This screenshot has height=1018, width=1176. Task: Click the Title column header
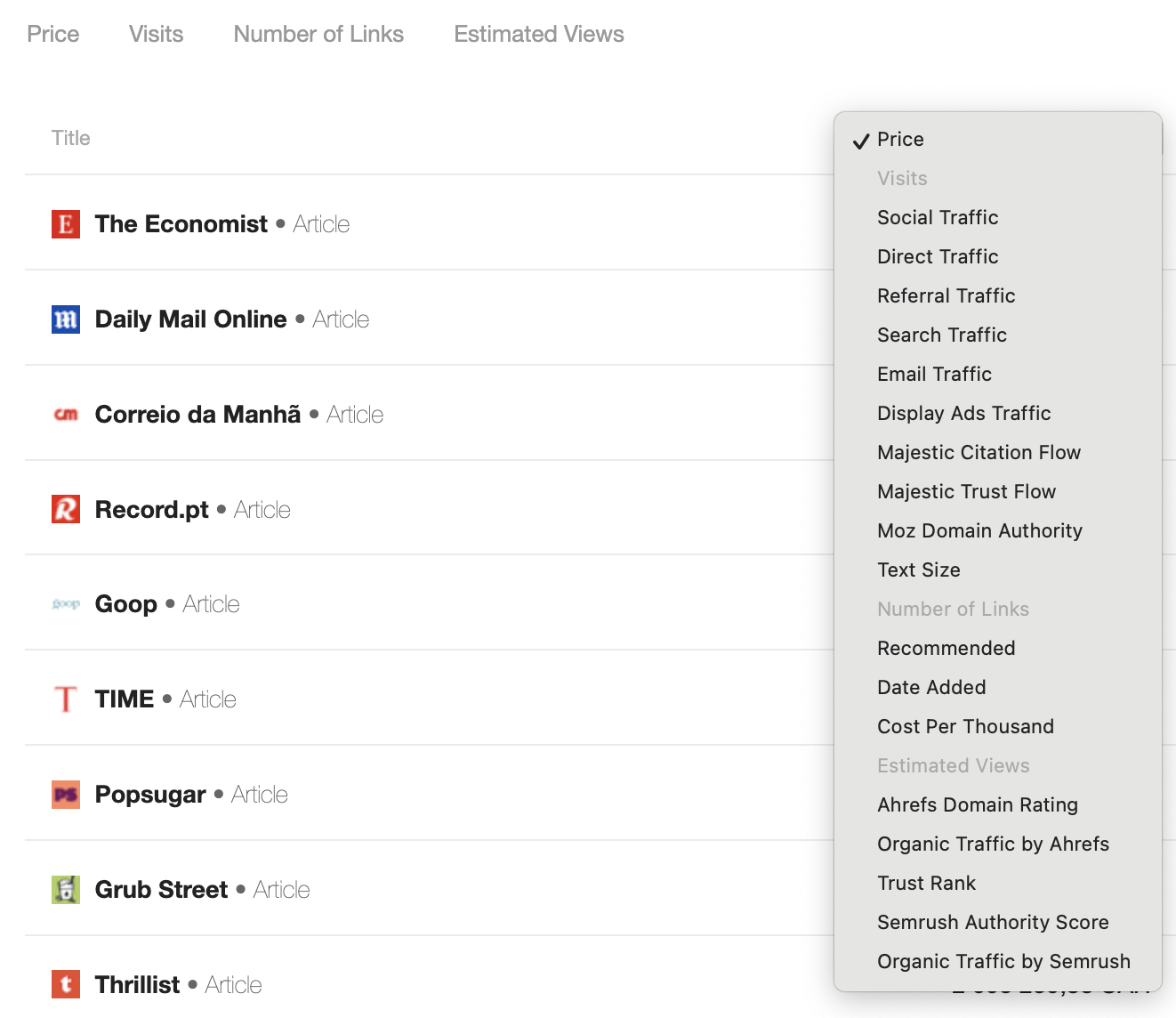point(71,138)
